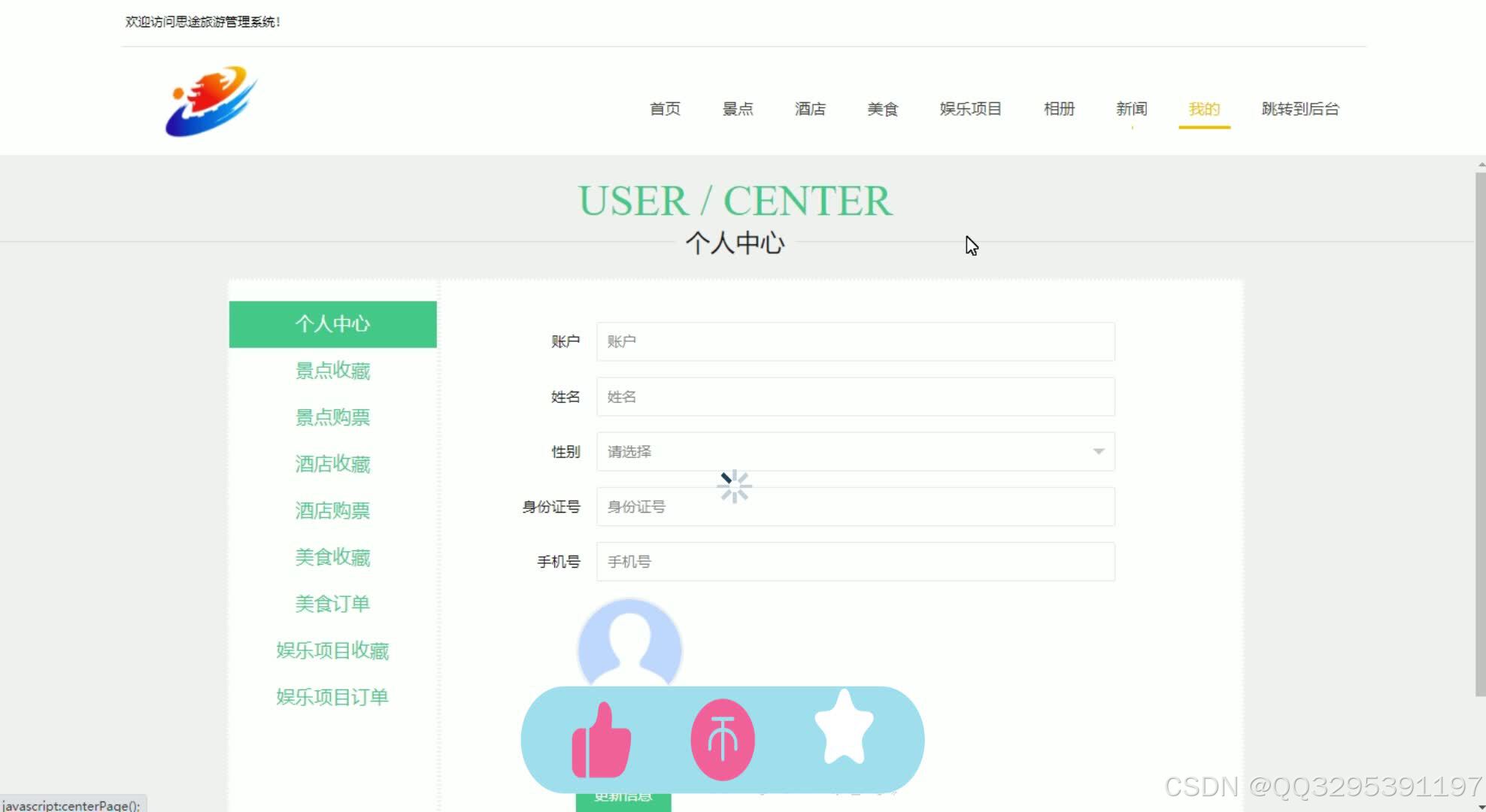Image resolution: width=1486 pixels, height=812 pixels.
Task: Open 美食收藏 in sidebar
Action: [332, 557]
